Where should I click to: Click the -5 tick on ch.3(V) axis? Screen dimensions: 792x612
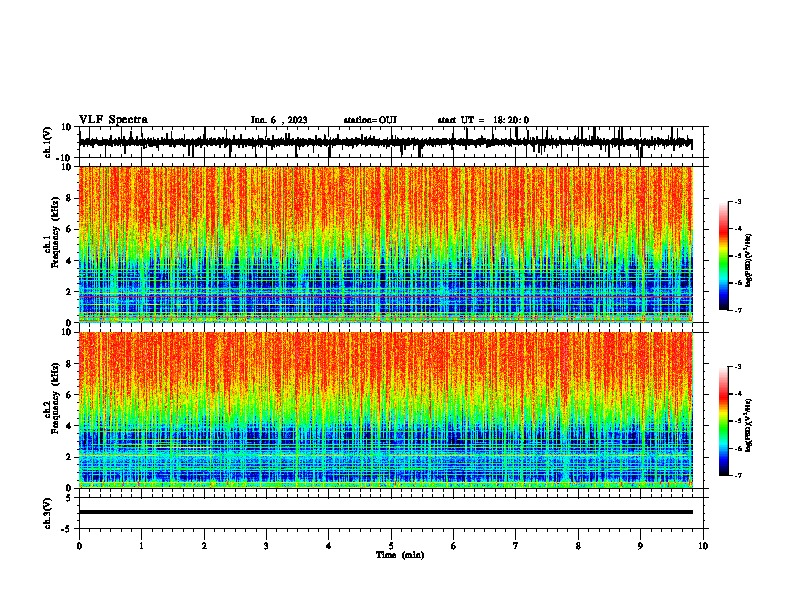point(67,529)
